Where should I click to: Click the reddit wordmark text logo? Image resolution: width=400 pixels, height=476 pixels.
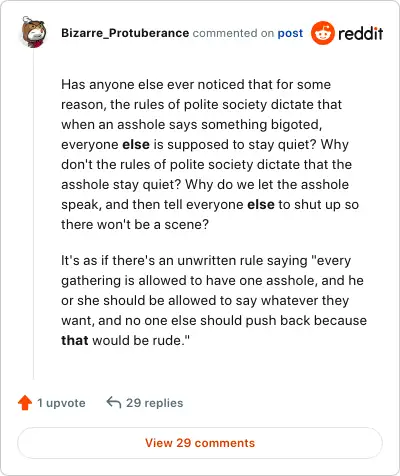[360, 34]
